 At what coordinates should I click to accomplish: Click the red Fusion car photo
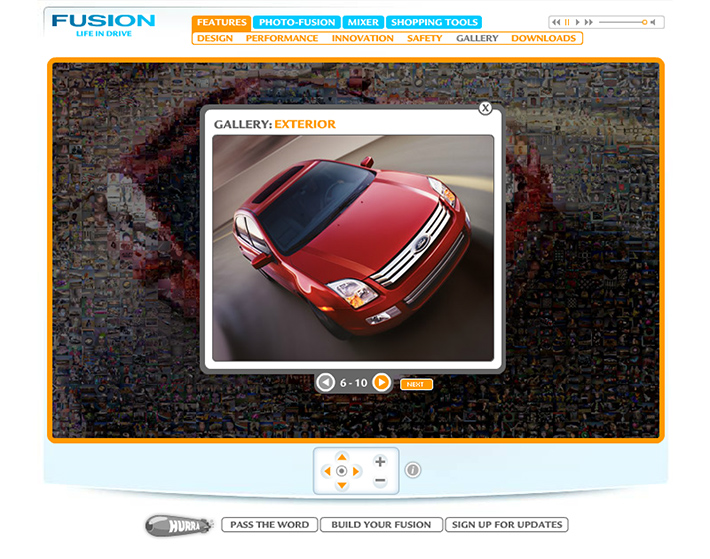[x=353, y=248]
